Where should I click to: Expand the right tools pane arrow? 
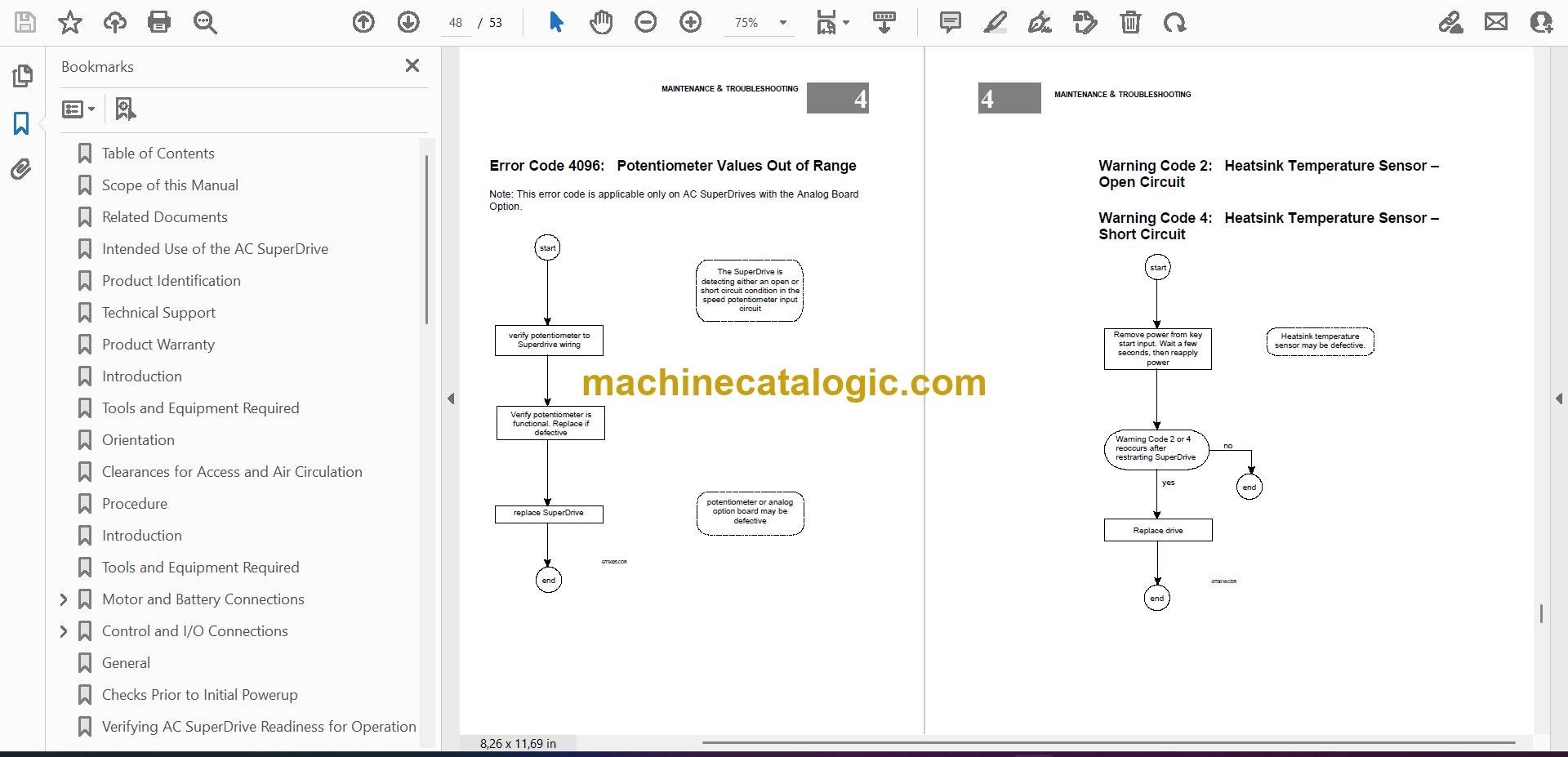coord(1559,399)
